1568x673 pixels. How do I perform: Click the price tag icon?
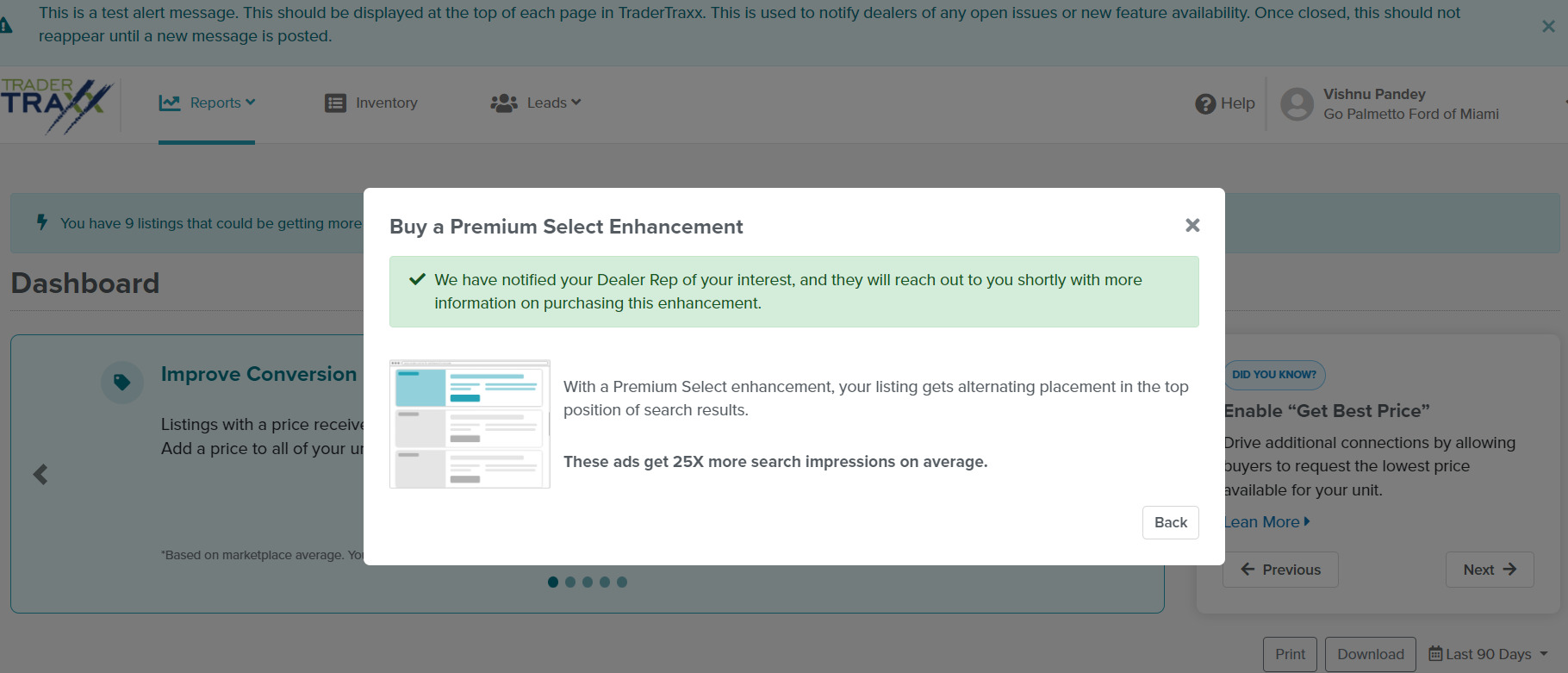[122, 383]
